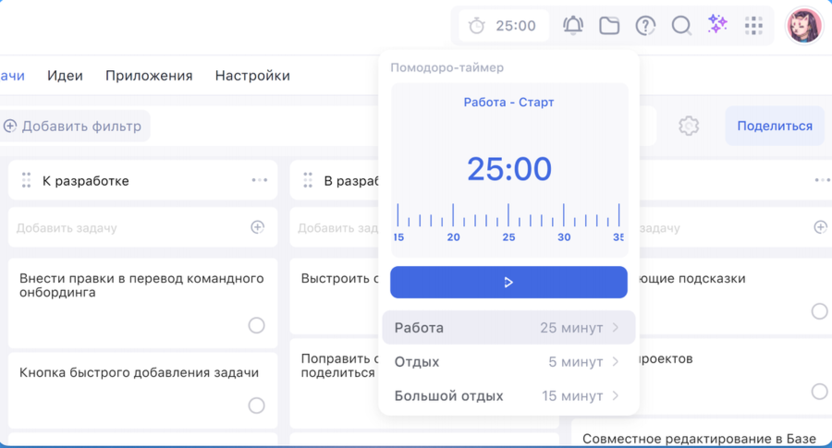Viewport: 832px width, 448px height.
Task: Open the apps grid menu
Action: (x=753, y=25)
